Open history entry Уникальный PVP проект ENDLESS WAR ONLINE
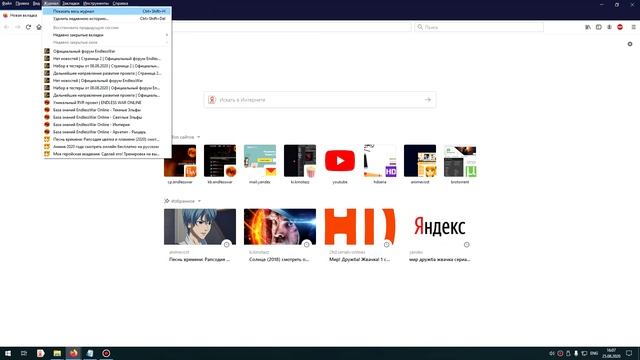 tap(107, 102)
